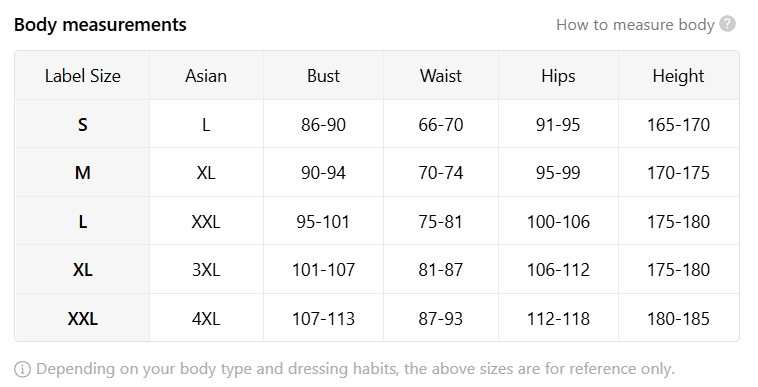The image size is (758, 387).
Task: Select the M label size row
Action: coord(377,172)
